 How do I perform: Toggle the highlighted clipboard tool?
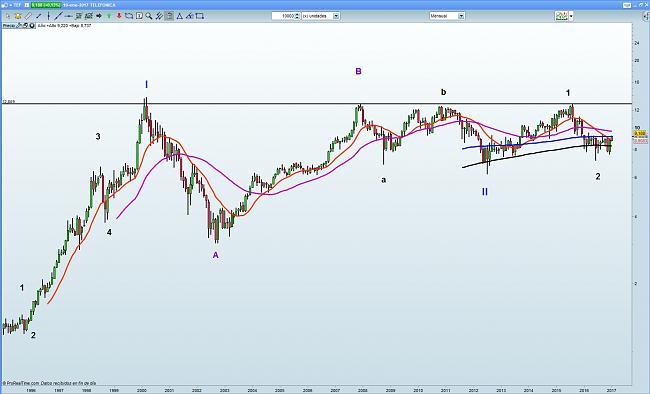[169, 16]
